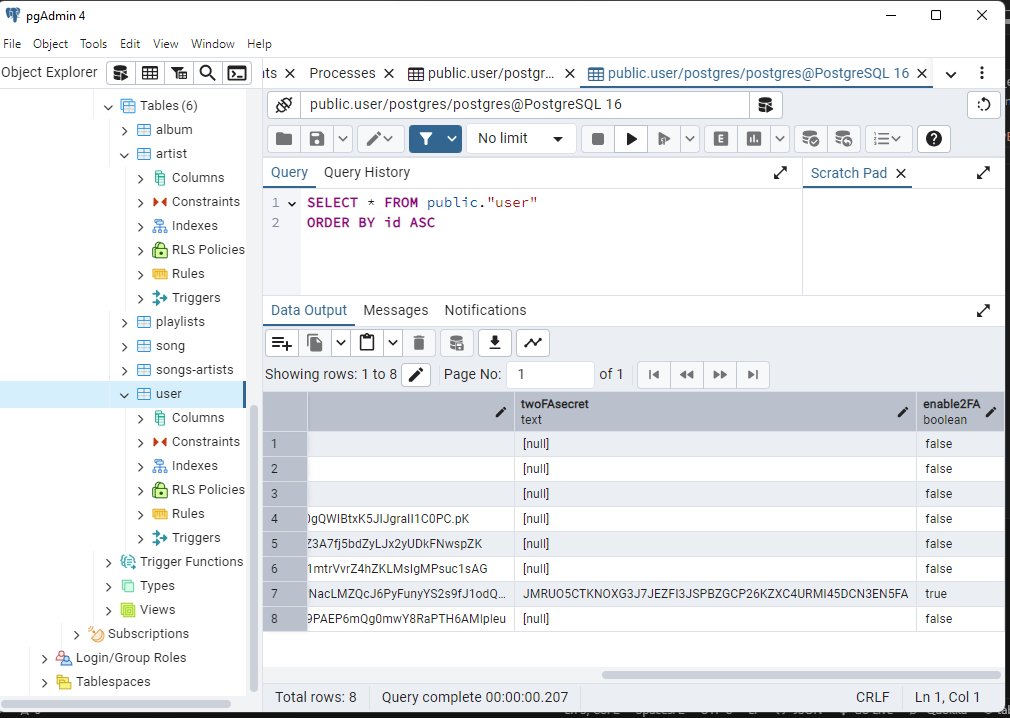1010x718 pixels.
Task: Open the vertical ellipsis more options menu
Action: (x=982, y=73)
